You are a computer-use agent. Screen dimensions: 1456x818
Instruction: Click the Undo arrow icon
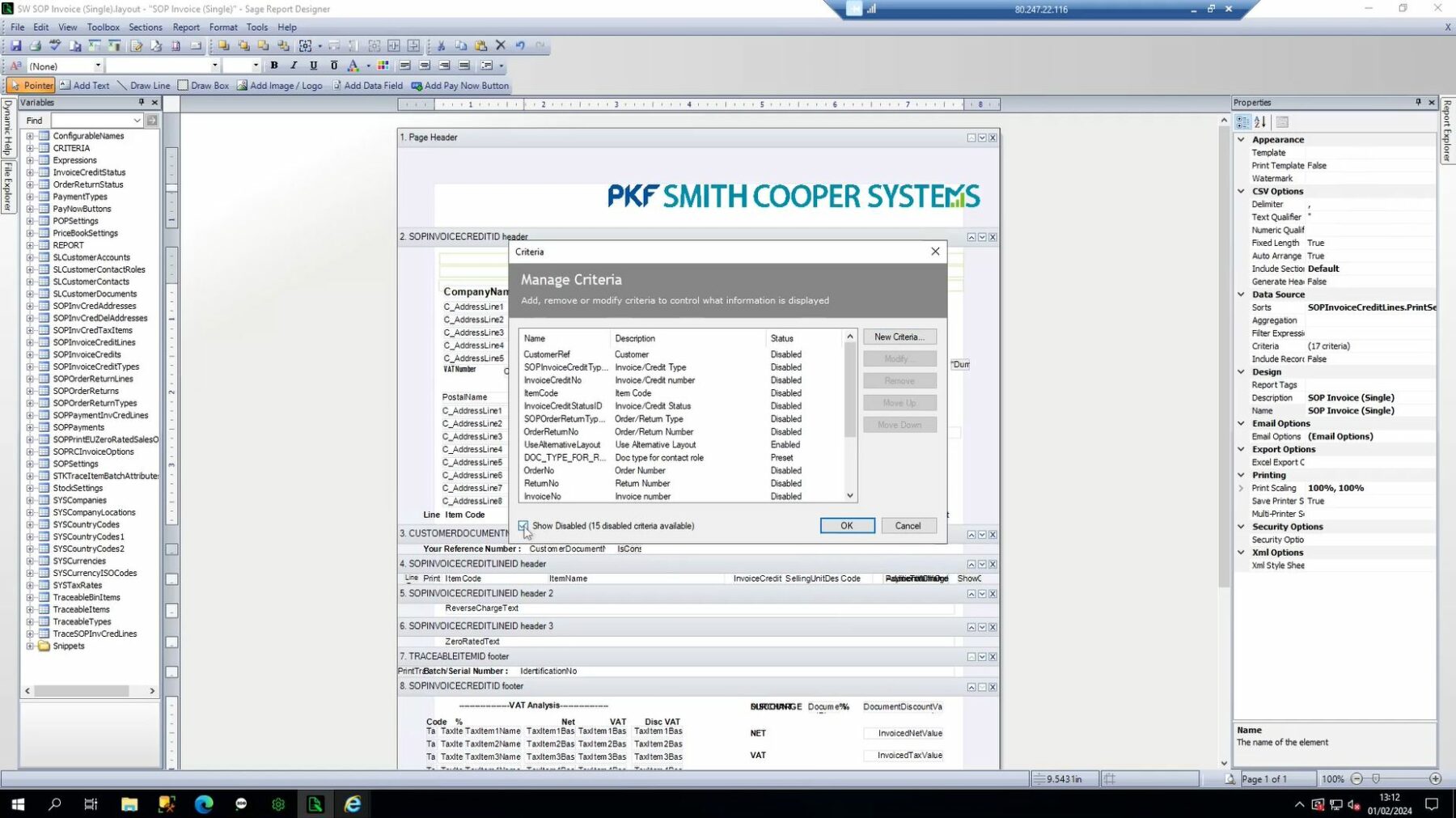click(520, 46)
